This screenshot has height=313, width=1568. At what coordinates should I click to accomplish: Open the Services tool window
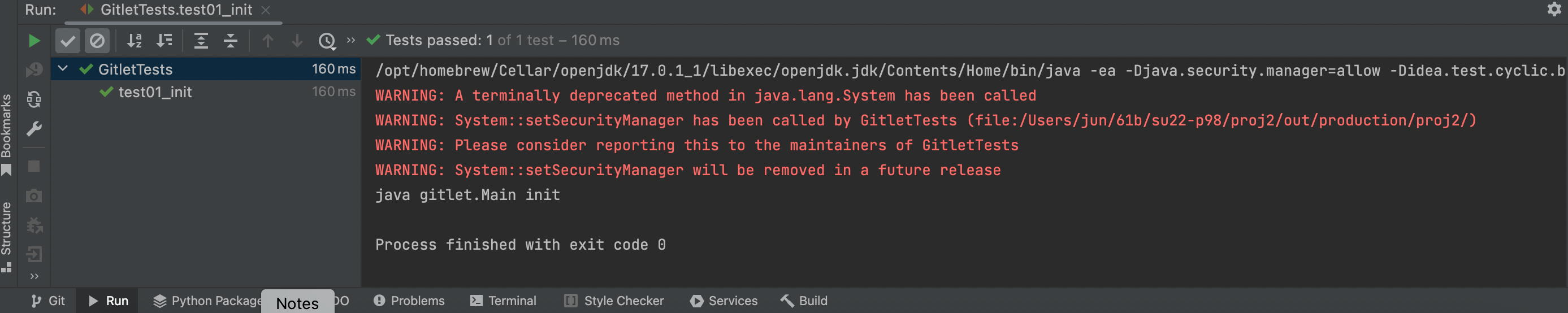click(x=724, y=301)
